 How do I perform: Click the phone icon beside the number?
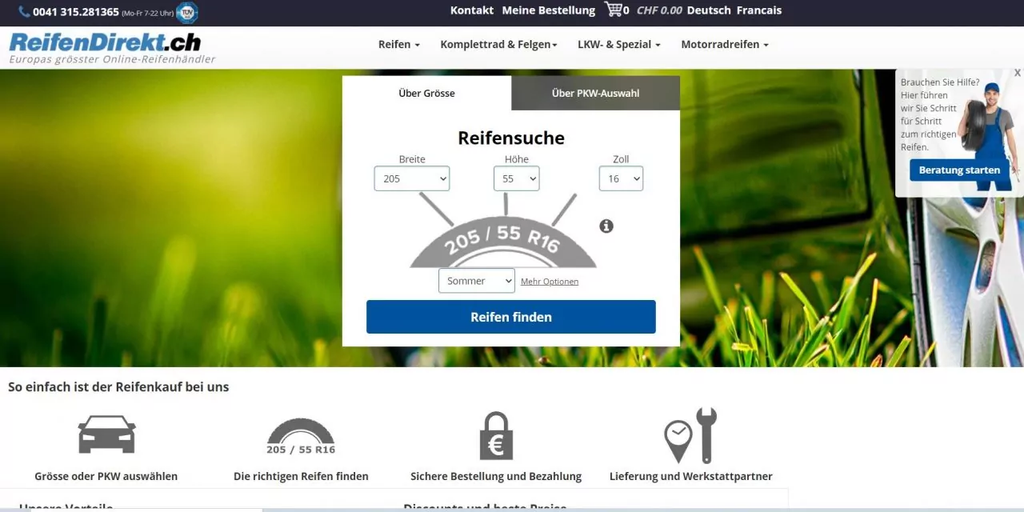[x=24, y=12]
